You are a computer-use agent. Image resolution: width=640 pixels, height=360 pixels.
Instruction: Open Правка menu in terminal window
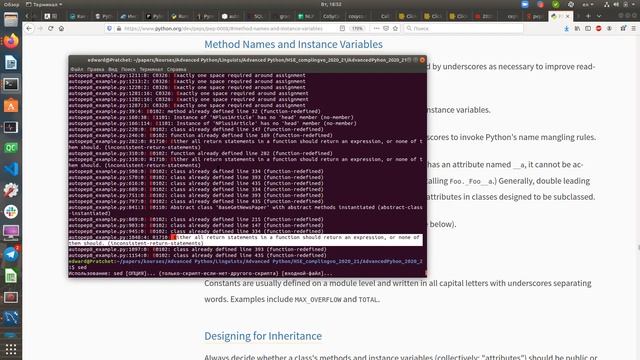point(96,69)
